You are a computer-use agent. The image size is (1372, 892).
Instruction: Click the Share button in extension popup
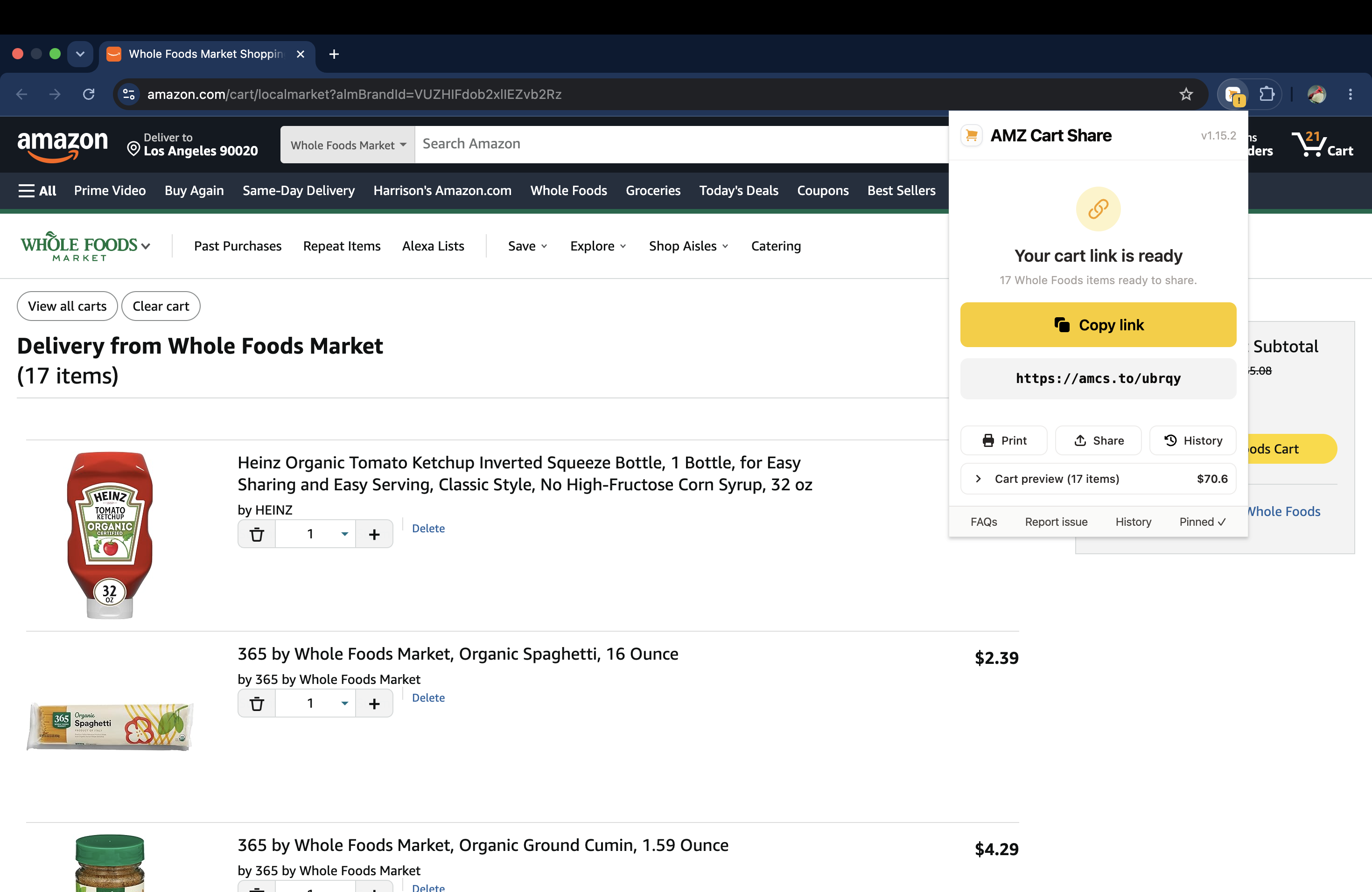[x=1098, y=441]
